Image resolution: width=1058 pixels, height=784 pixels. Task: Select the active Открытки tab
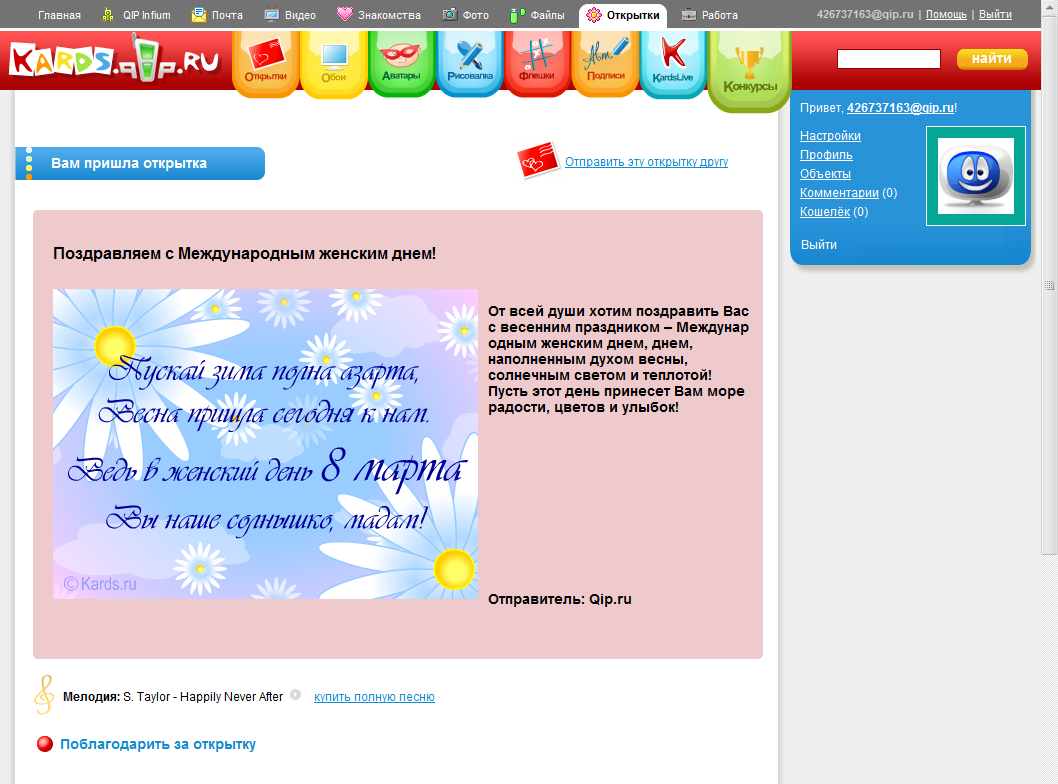coord(623,16)
